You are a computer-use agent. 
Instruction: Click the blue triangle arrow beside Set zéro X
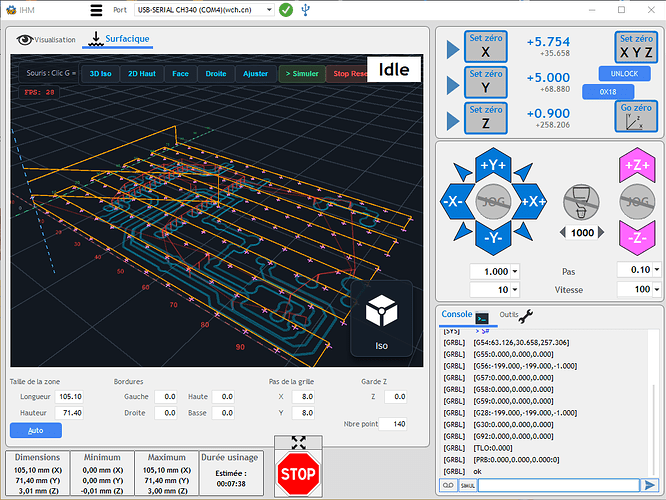click(453, 49)
